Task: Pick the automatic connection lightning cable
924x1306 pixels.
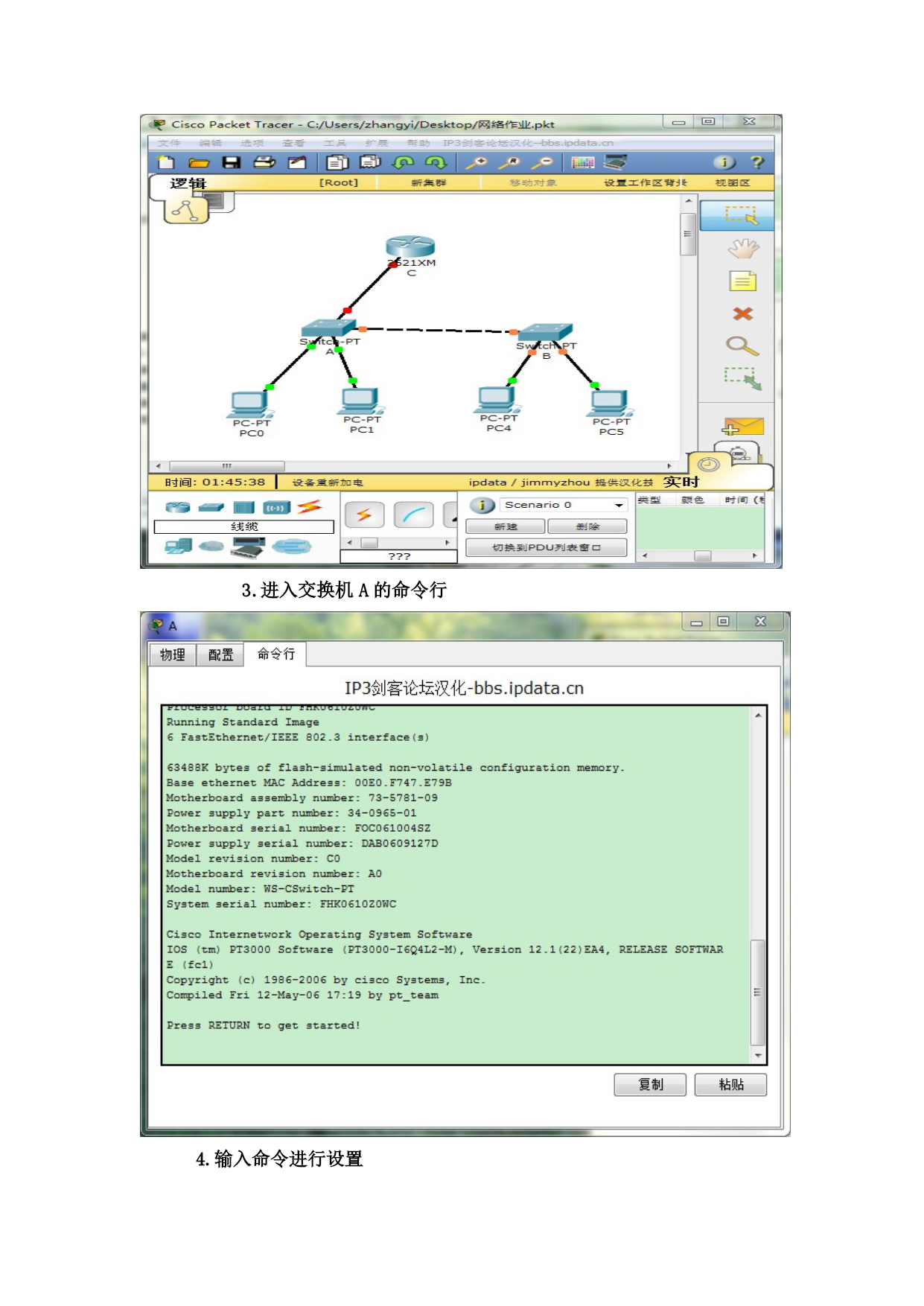Action: [364, 515]
